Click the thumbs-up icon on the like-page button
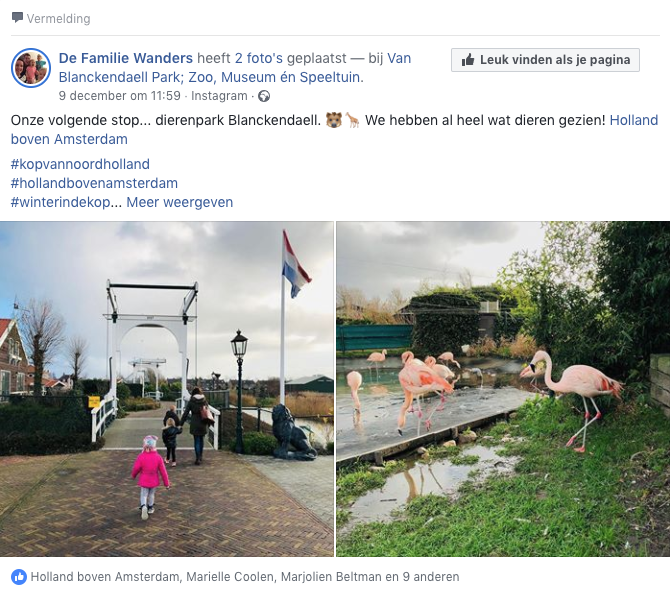The width and height of the screenshot is (671, 596). 468,60
